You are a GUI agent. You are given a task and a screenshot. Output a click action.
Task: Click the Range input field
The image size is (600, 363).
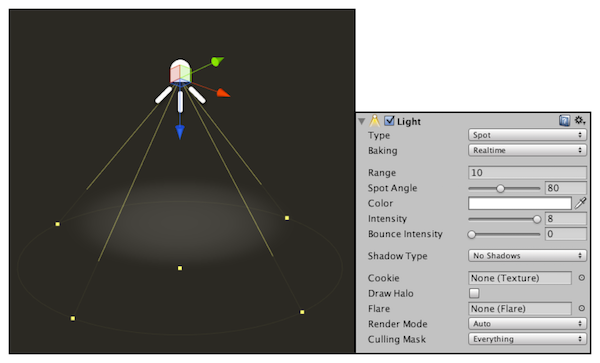(527, 173)
